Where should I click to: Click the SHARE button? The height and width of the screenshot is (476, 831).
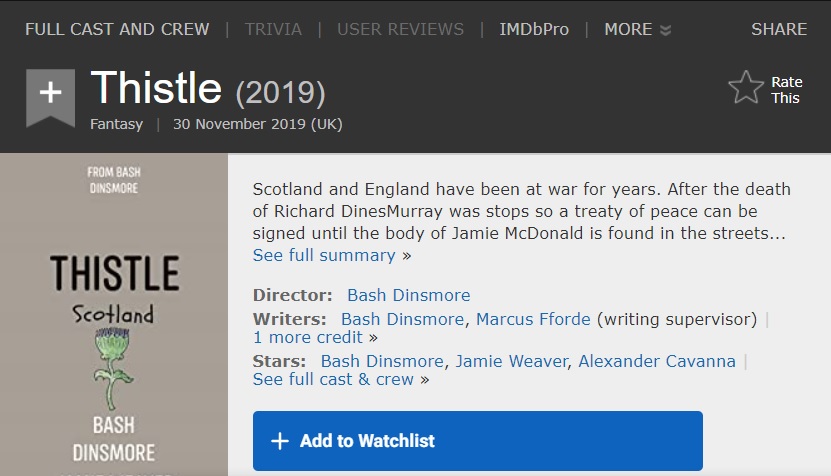779,29
